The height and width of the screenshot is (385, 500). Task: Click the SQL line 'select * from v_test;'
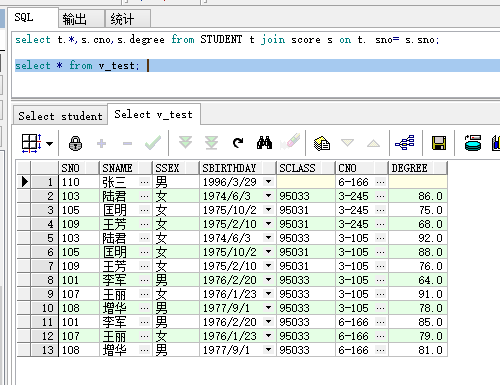click(77, 65)
